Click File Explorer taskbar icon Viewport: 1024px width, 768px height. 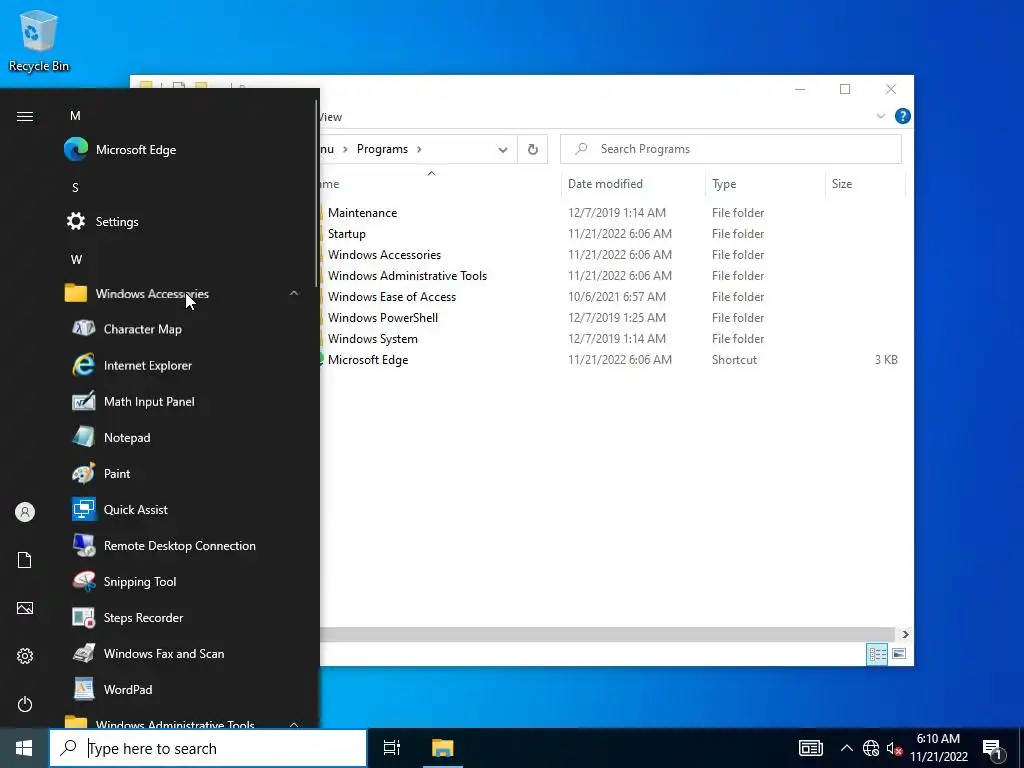point(442,748)
